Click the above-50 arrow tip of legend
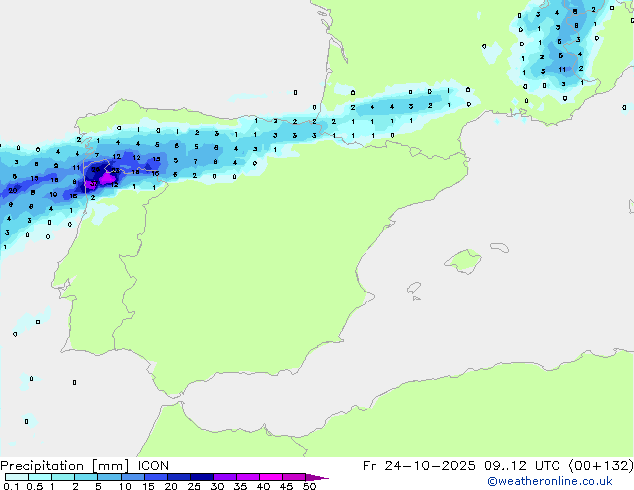 [x=317, y=477]
